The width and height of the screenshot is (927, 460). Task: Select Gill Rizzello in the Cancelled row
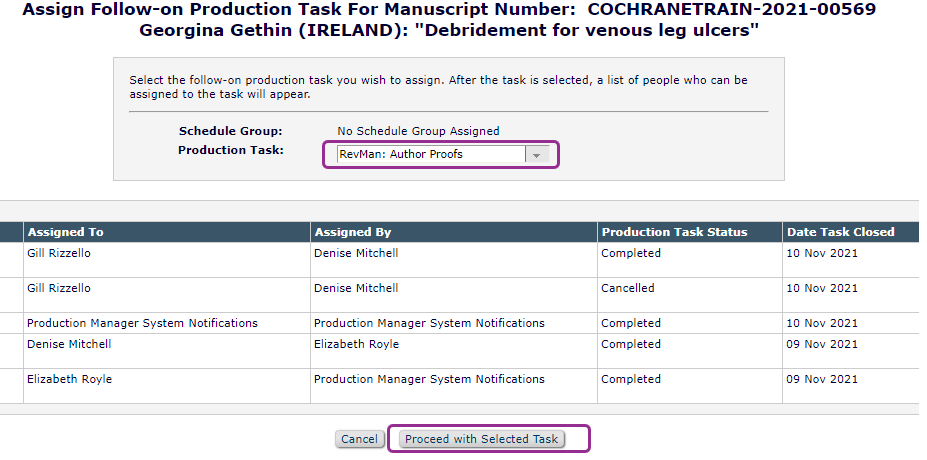tap(58, 288)
